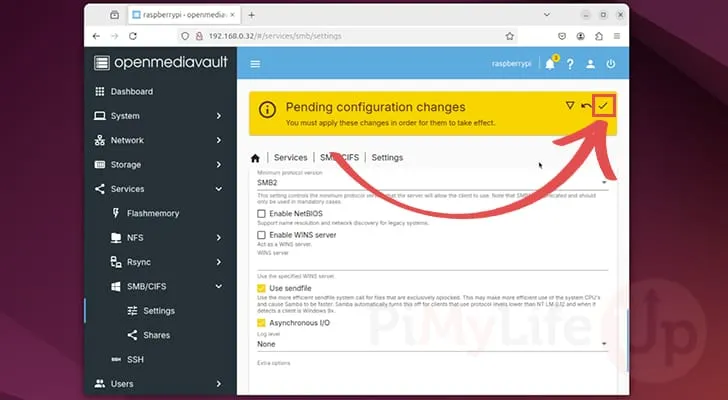This screenshot has height=400, width=728.
Task: Click the System laptop icon
Action: click(x=99, y=116)
